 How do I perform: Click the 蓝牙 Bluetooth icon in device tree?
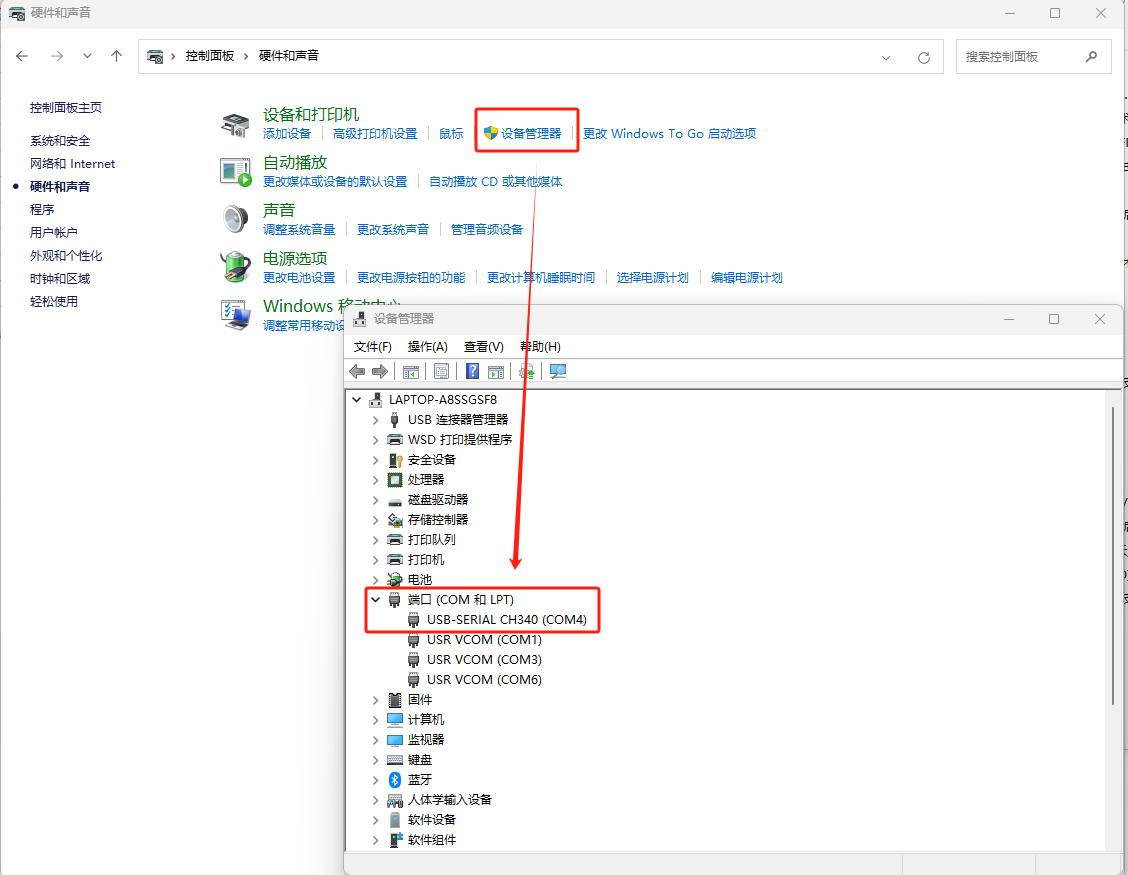[x=395, y=780]
